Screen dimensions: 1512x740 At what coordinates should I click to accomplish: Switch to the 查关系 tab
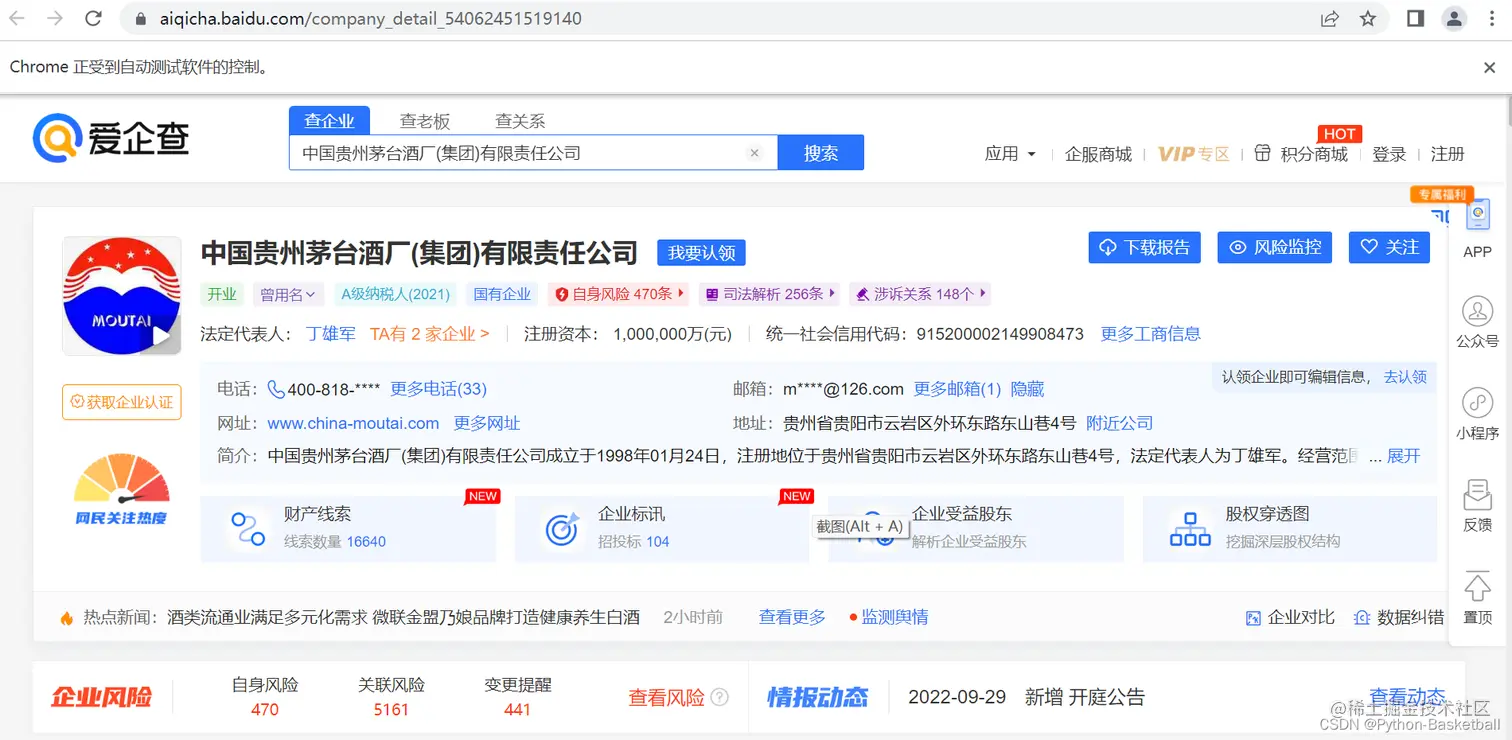point(519,120)
